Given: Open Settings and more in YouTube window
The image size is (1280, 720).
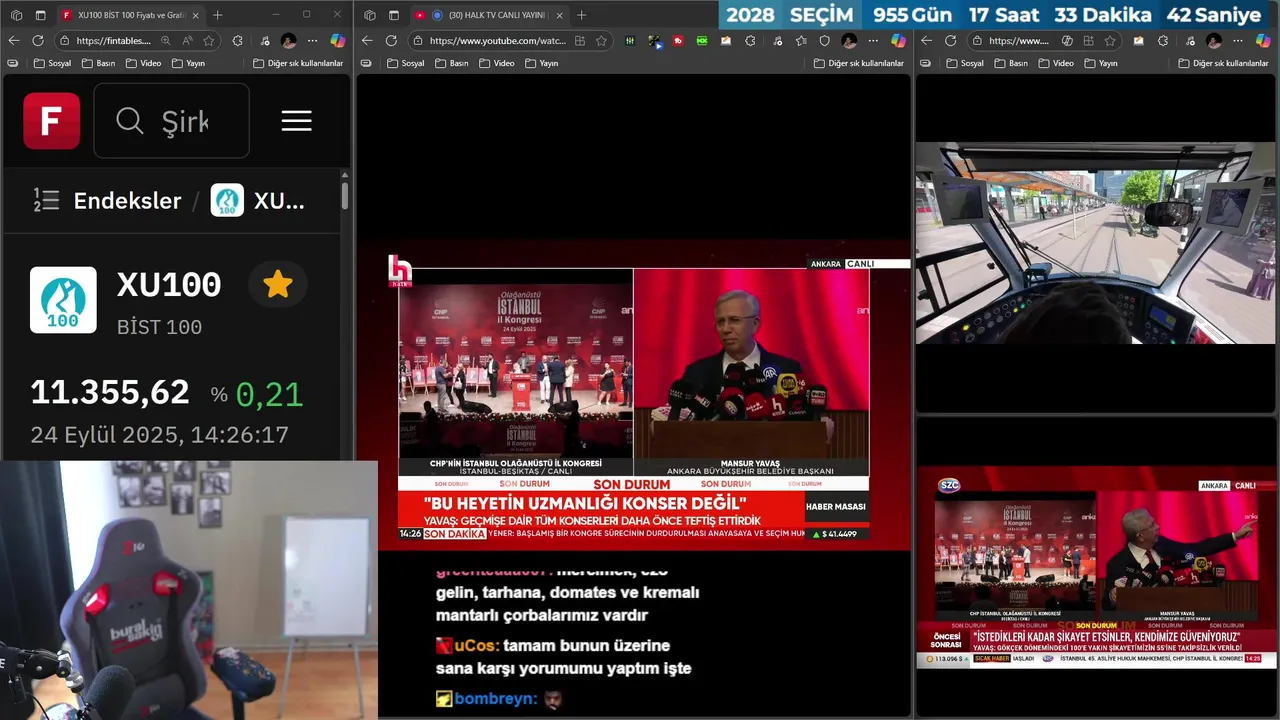Looking at the screenshot, I should click(873, 40).
